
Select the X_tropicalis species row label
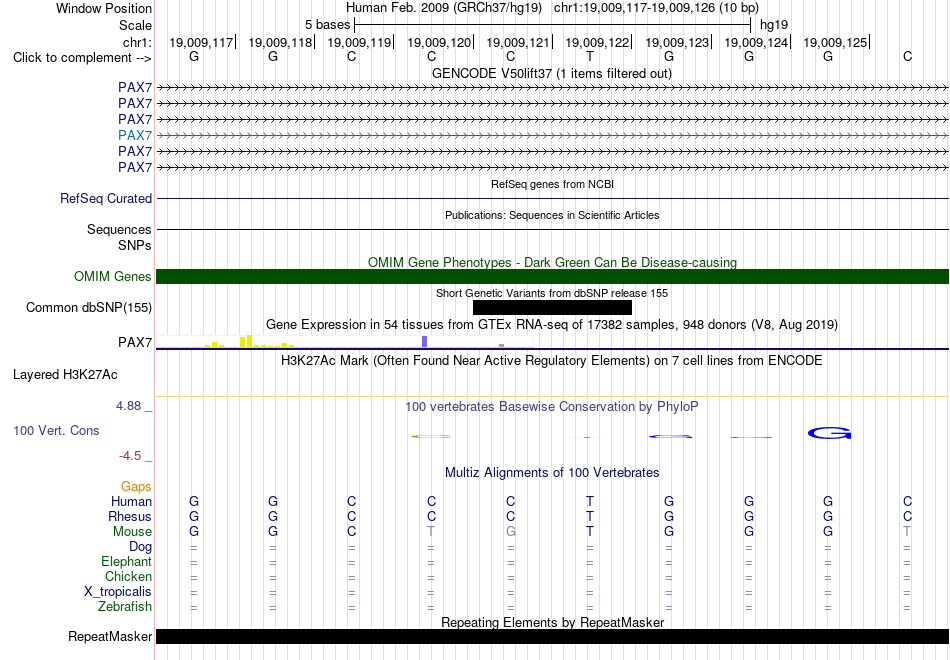(x=118, y=592)
